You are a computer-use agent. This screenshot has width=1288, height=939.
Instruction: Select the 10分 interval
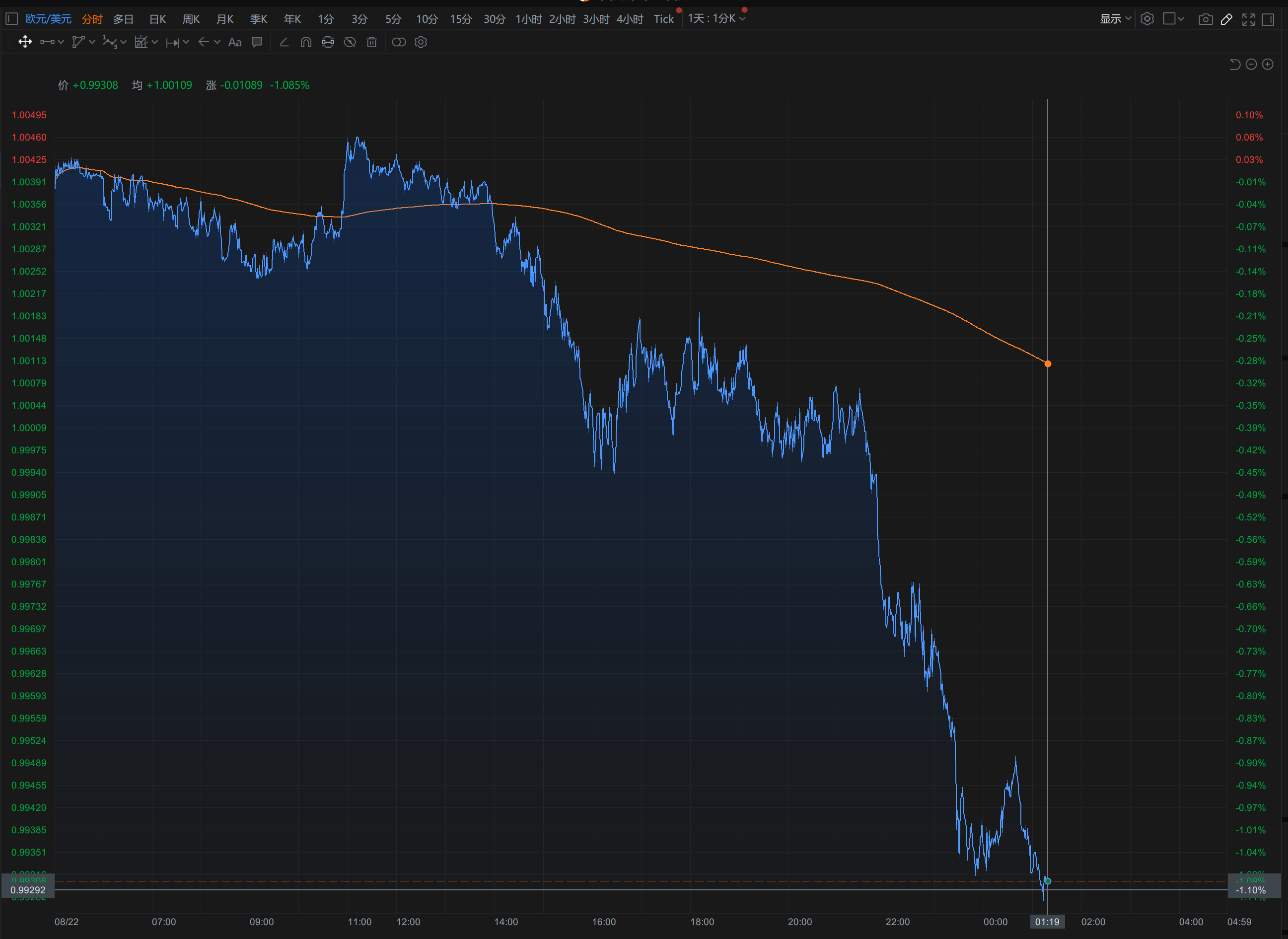tap(427, 19)
